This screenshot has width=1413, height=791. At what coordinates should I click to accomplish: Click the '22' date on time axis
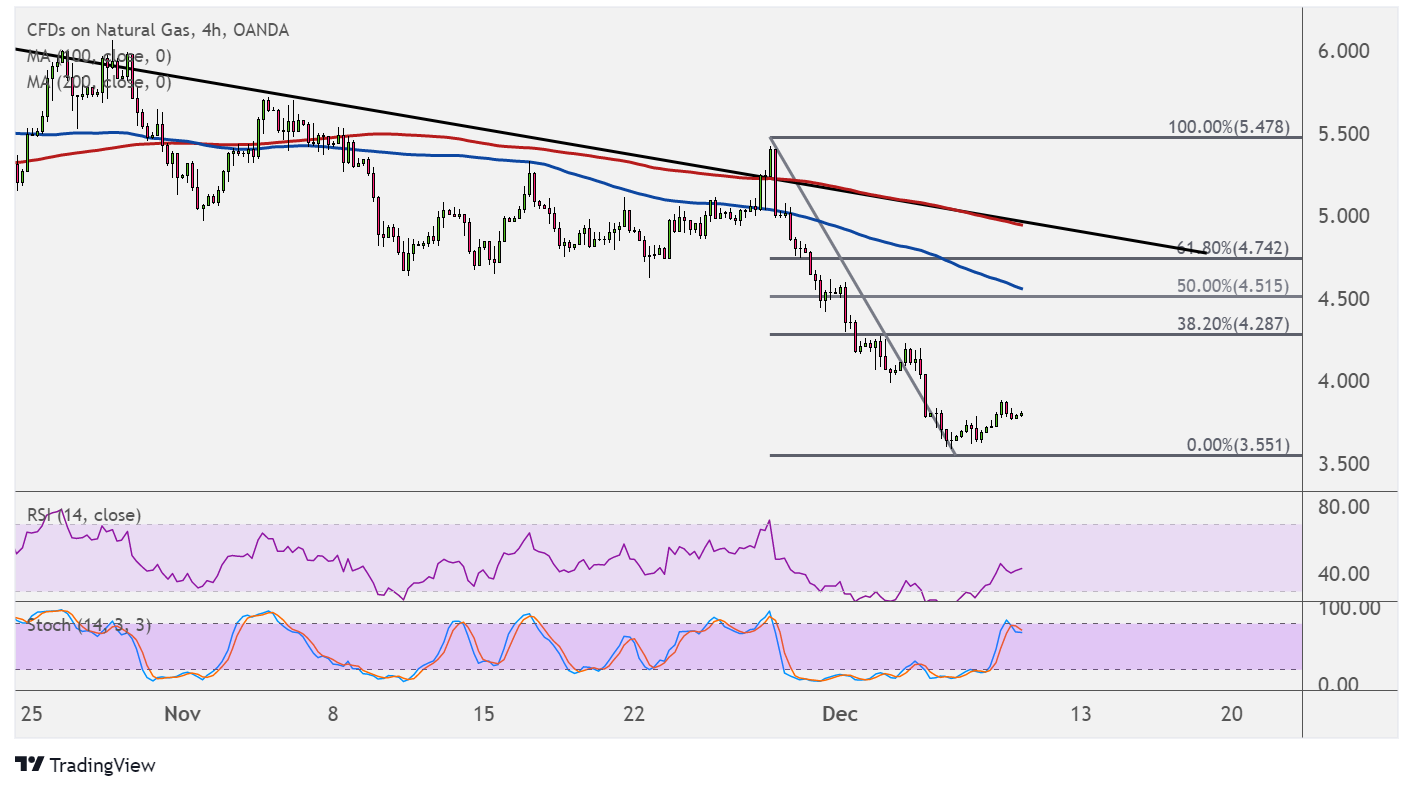pos(633,714)
